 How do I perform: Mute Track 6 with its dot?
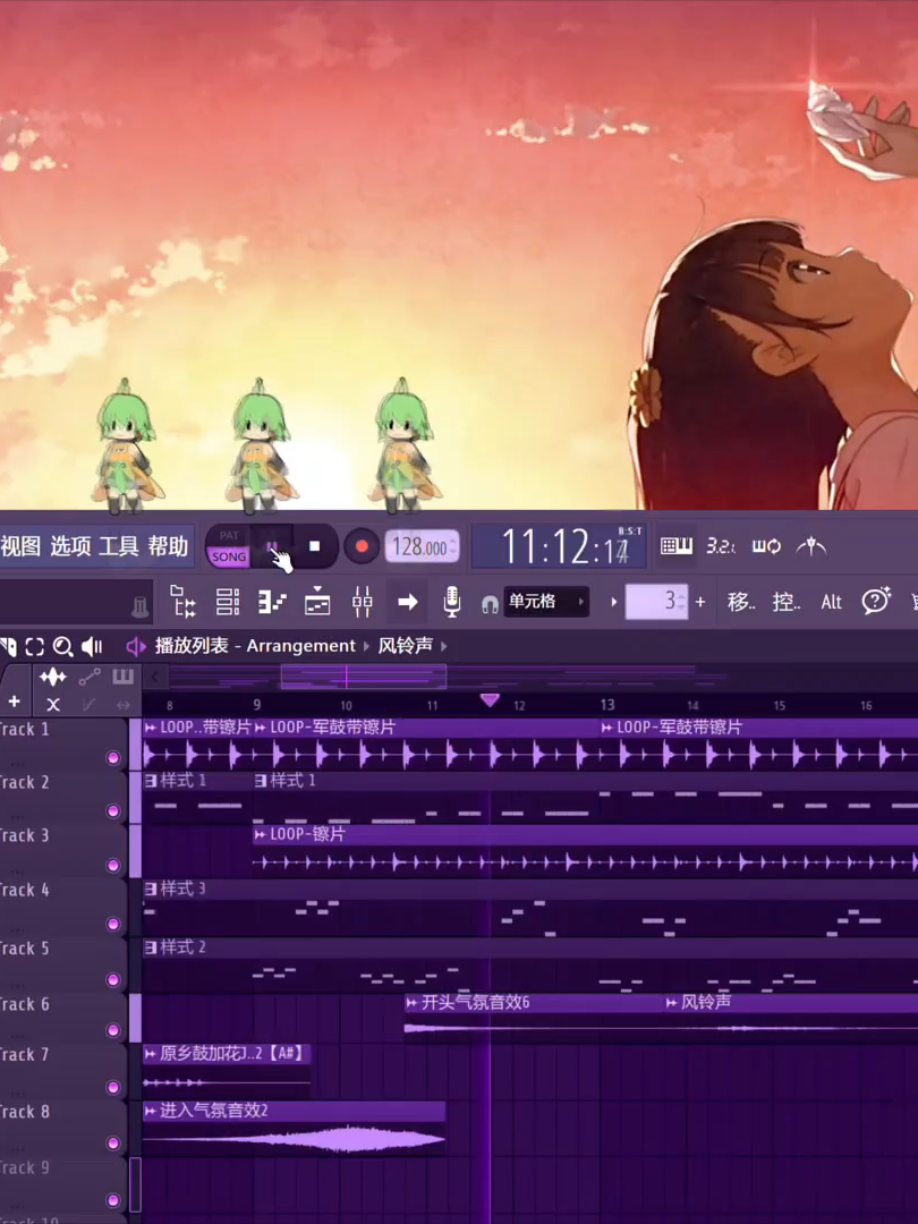(113, 1030)
